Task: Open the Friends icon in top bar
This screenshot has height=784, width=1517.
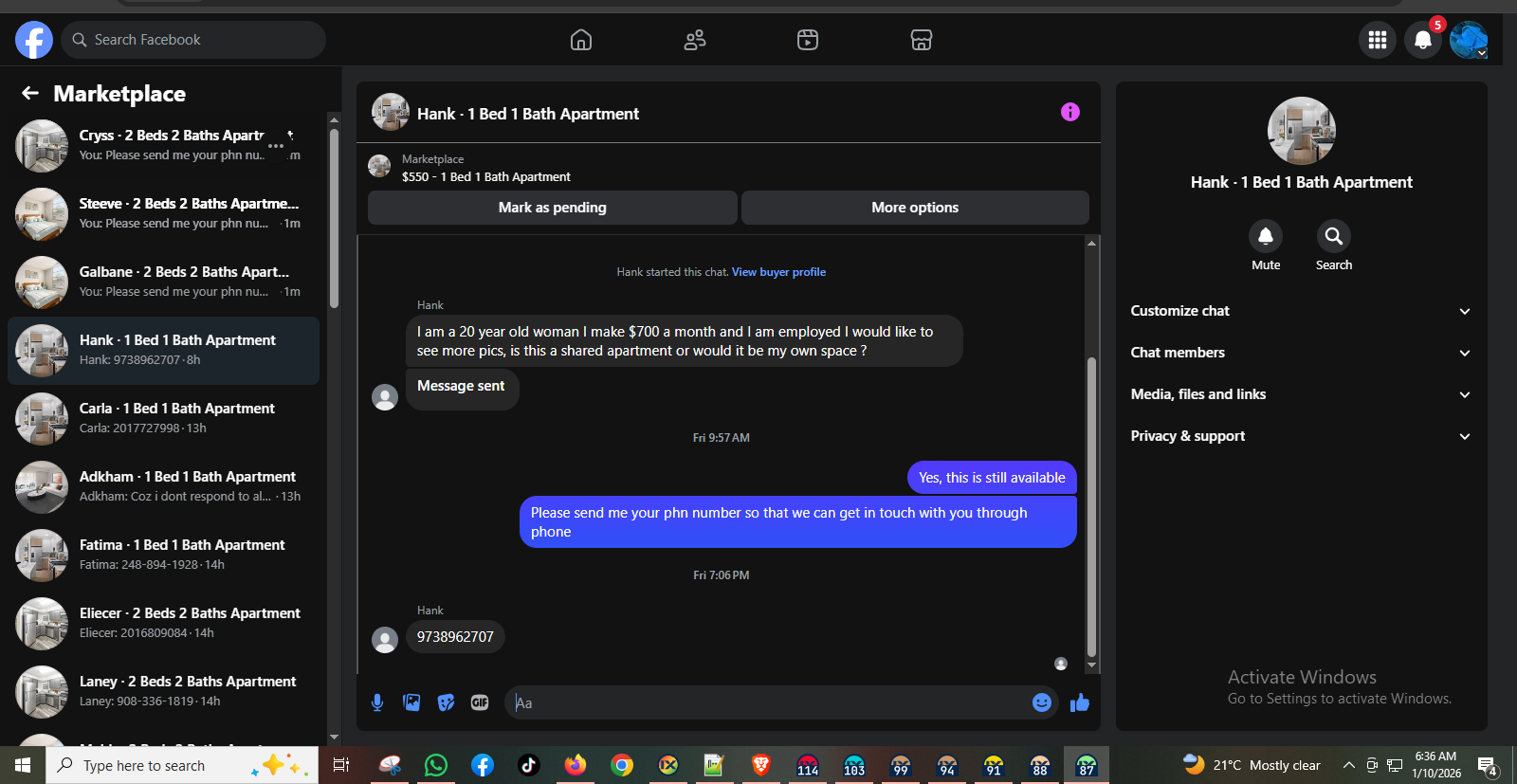Action: [x=695, y=40]
